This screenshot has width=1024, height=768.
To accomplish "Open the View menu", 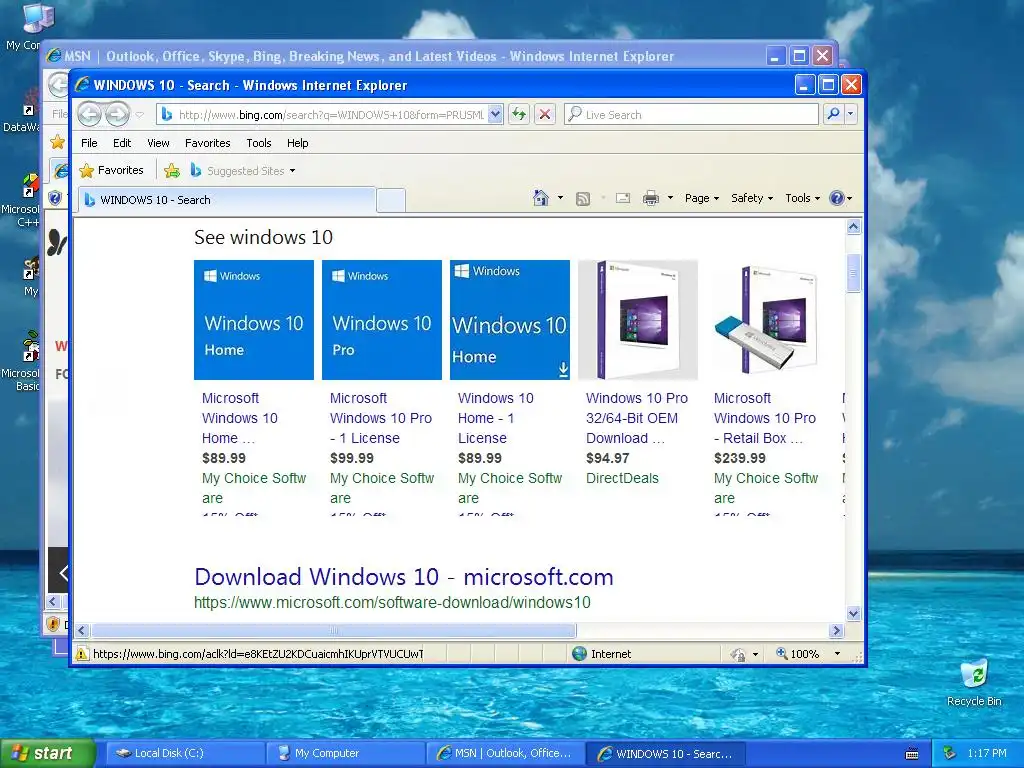I will tap(158, 143).
